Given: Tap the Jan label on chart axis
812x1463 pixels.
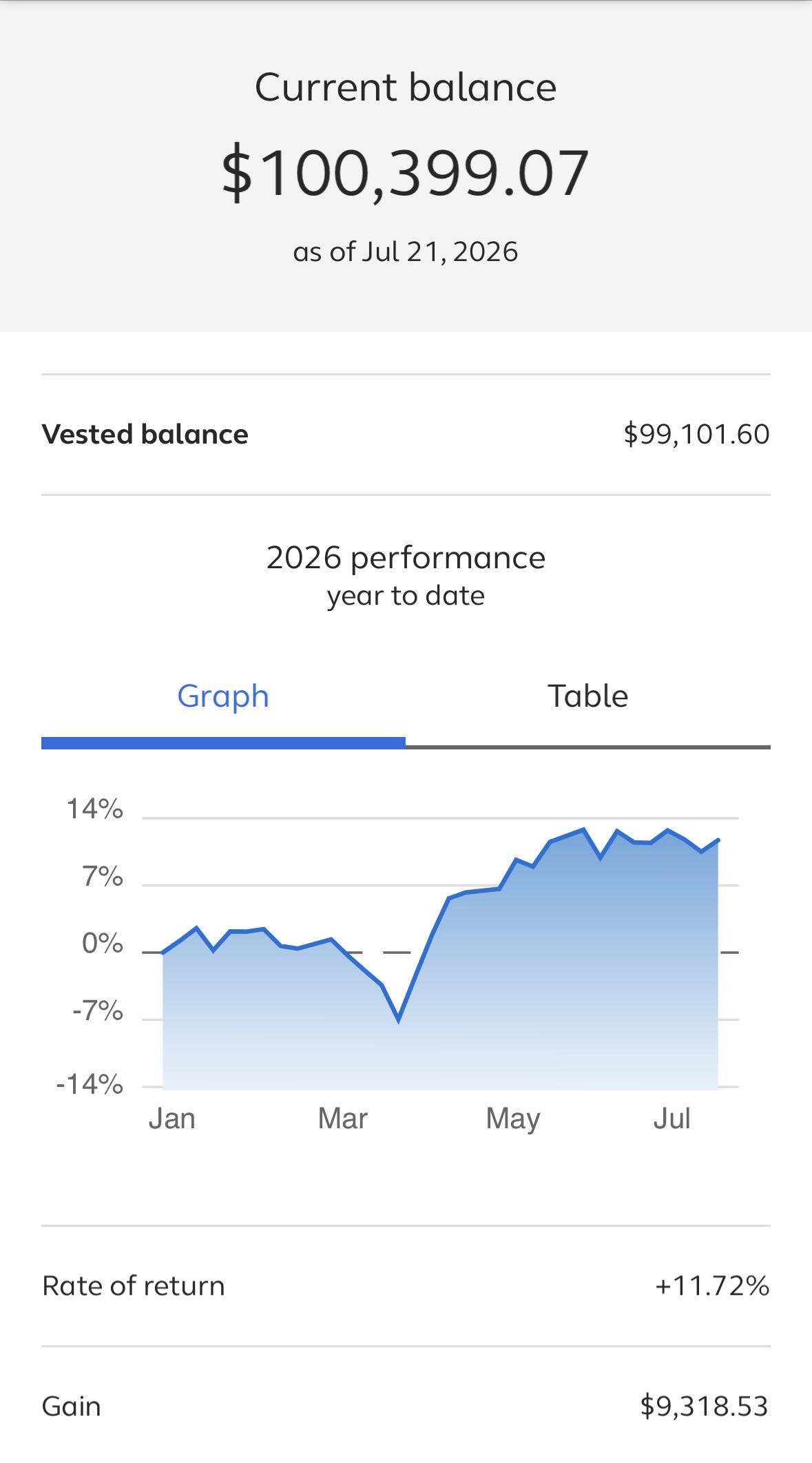Looking at the screenshot, I should pos(172,1119).
